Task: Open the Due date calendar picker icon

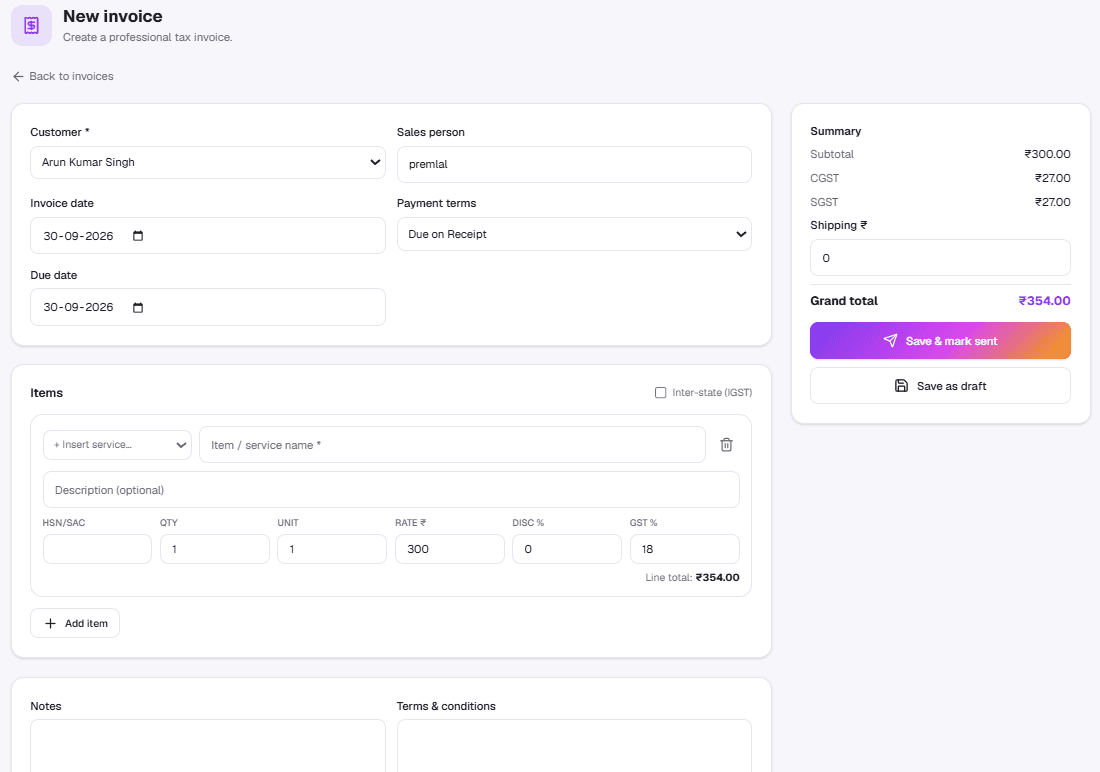Action: (x=138, y=307)
